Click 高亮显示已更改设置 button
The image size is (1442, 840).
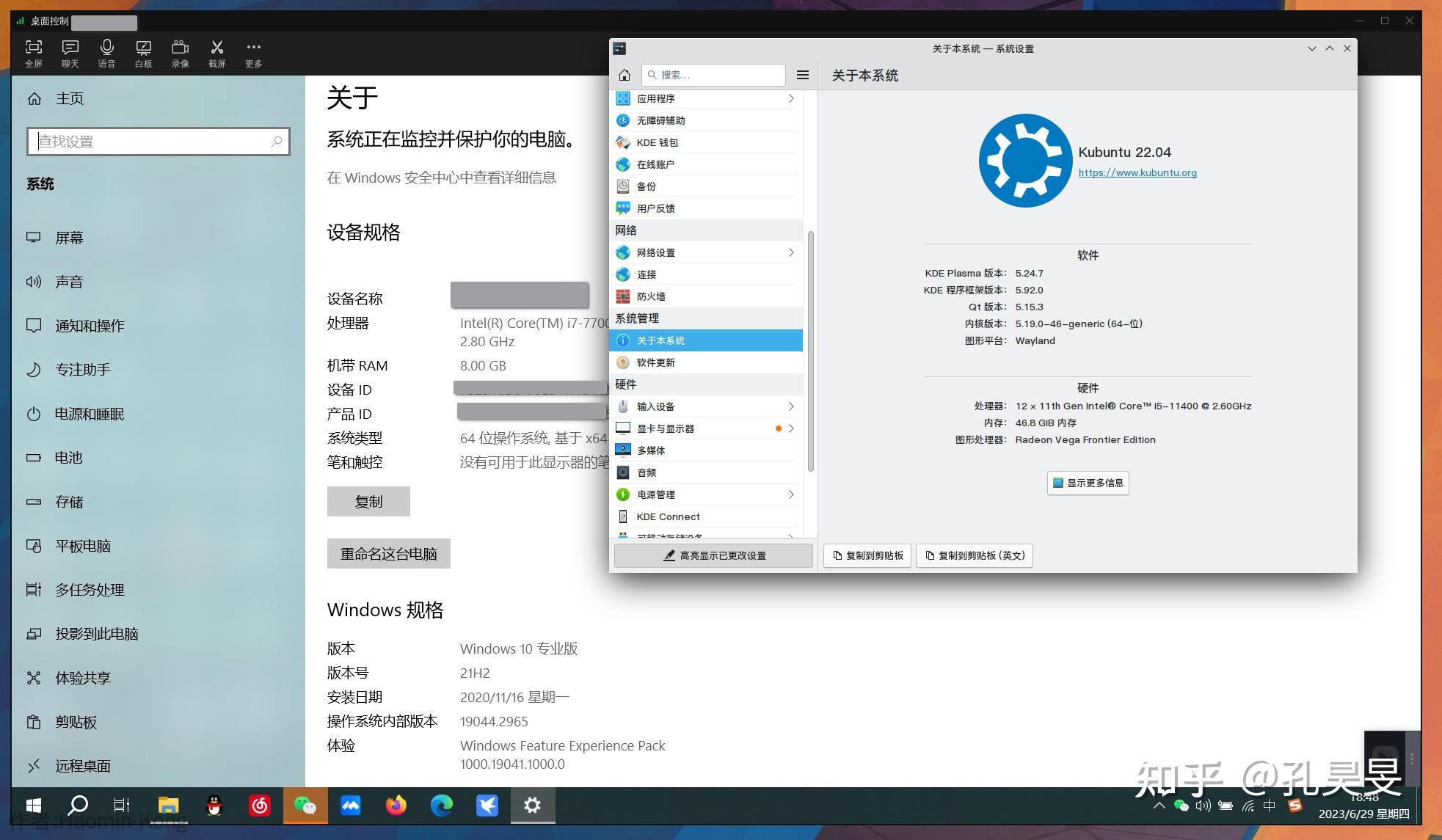click(713, 555)
